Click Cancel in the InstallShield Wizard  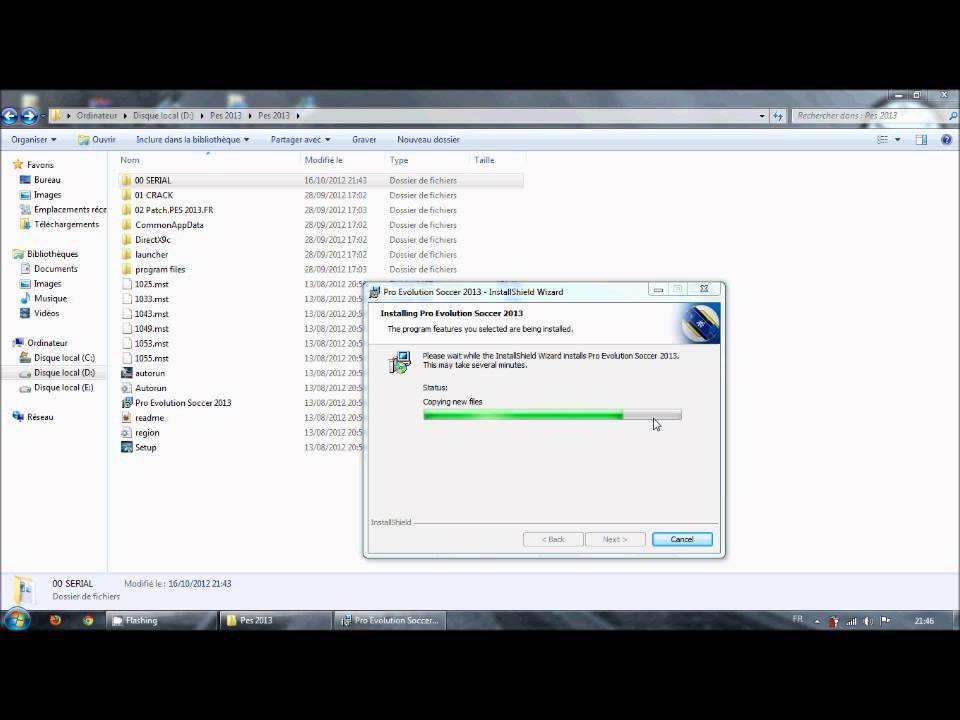click(682, 539)
